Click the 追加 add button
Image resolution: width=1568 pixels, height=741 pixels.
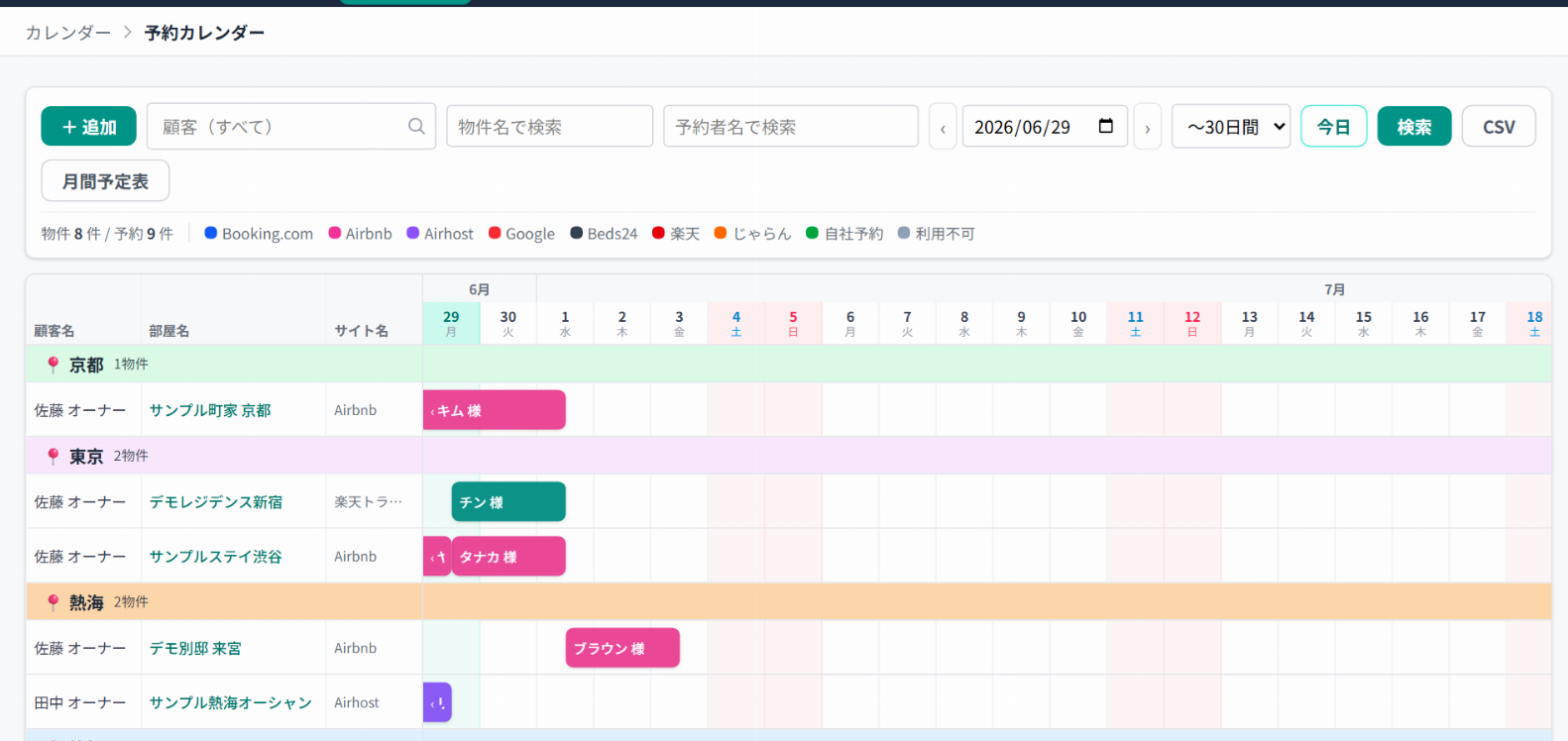coord(89,127)
